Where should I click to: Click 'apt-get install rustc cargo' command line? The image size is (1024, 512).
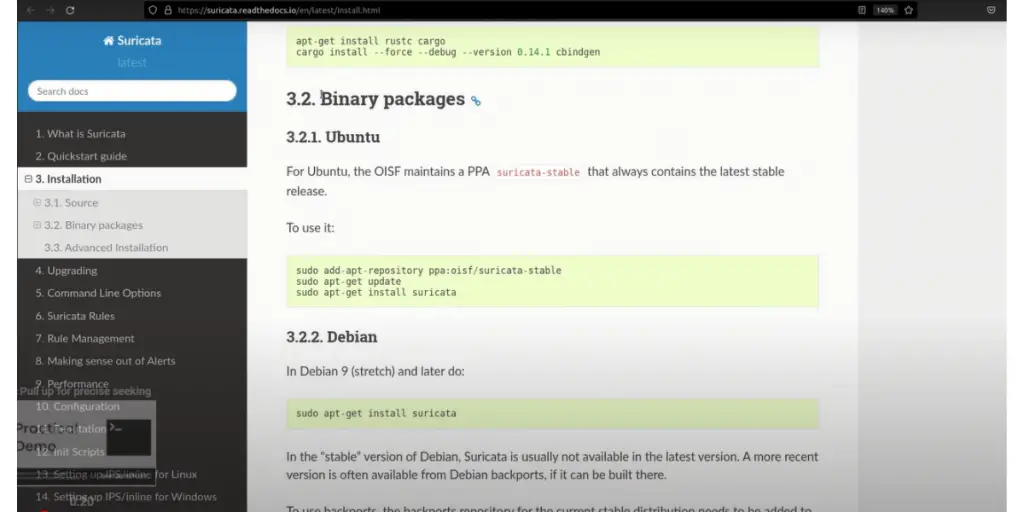[x=370, y=40]
